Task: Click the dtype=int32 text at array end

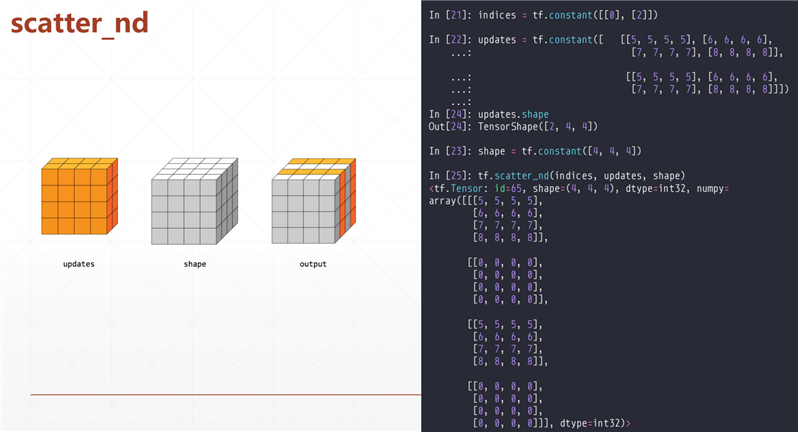Action: tap(590, 424)
